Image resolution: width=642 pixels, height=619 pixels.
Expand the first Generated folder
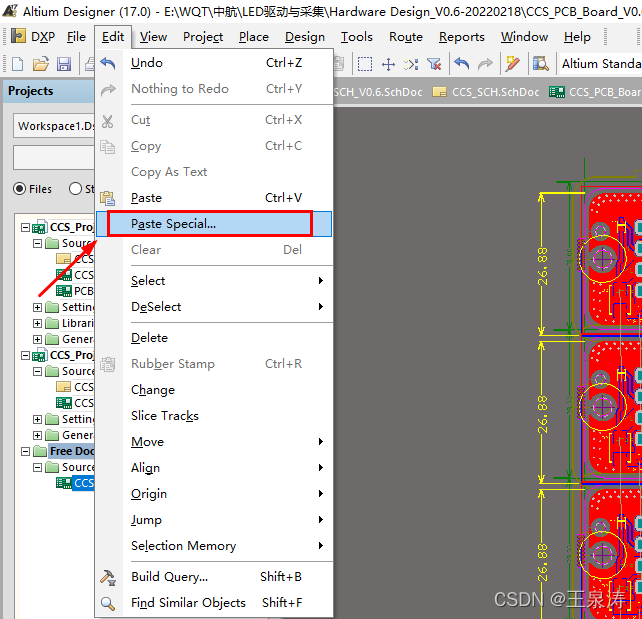coord(37,339)
